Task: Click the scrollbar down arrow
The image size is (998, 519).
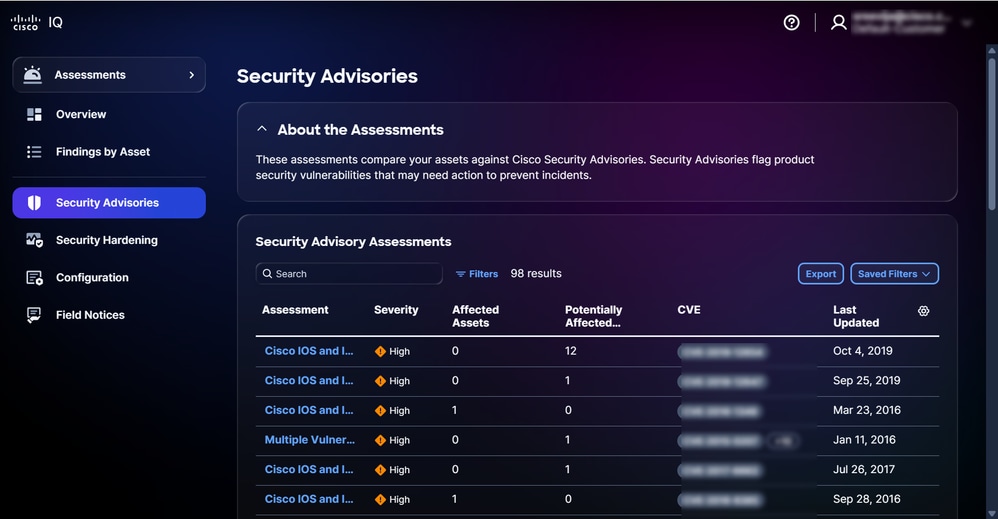Action: click(x=991, y=513)
